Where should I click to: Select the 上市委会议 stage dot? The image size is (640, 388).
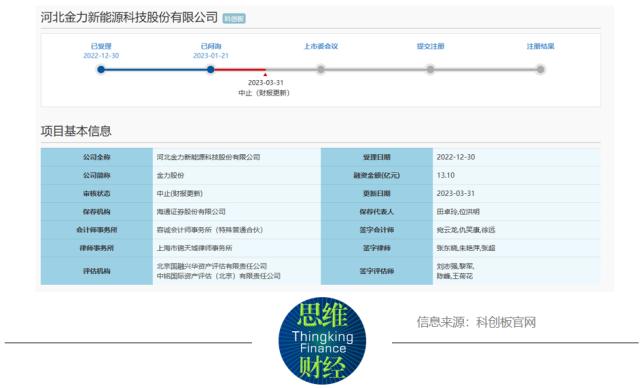point(321,69)
